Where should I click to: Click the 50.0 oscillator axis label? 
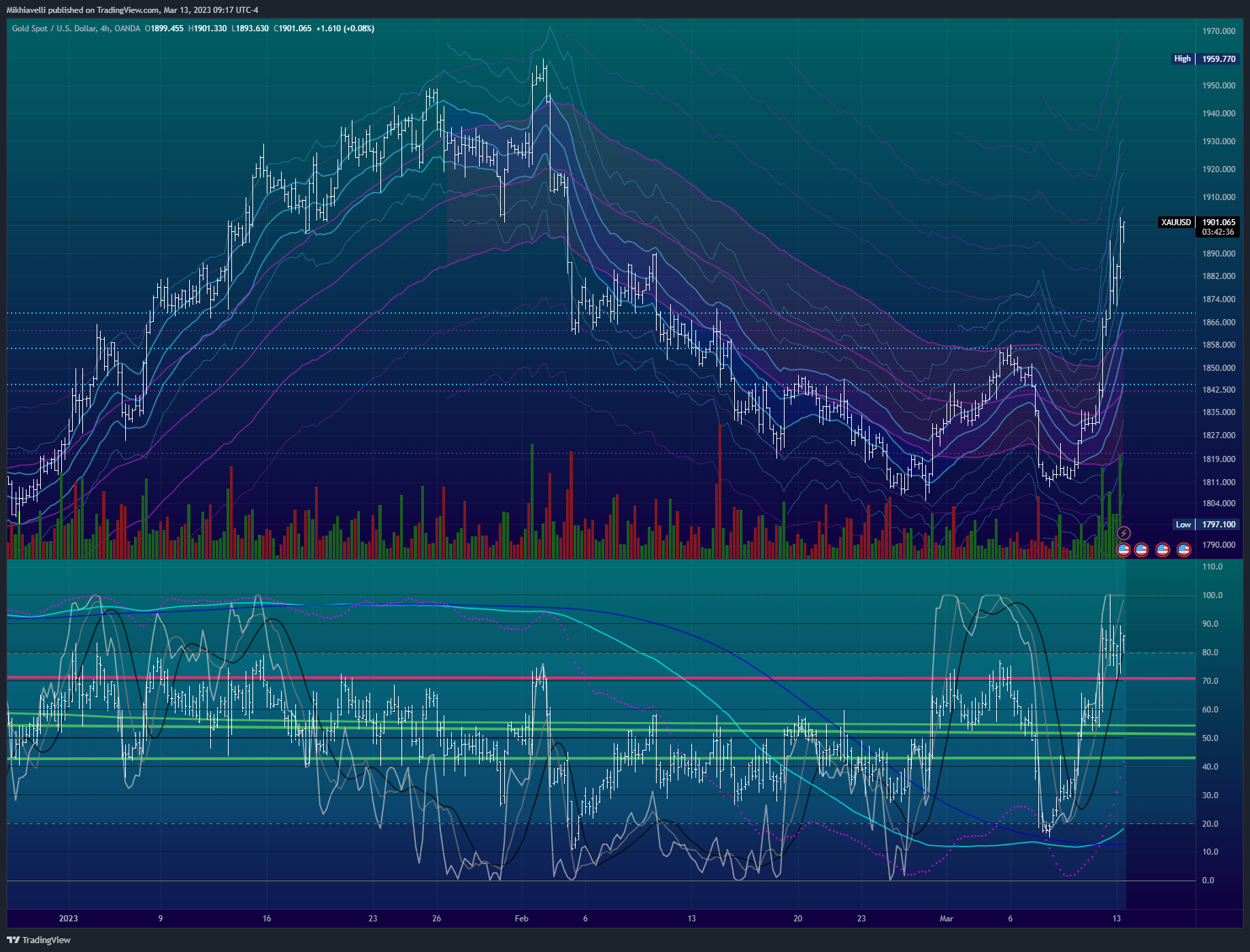pos(1210,738)
